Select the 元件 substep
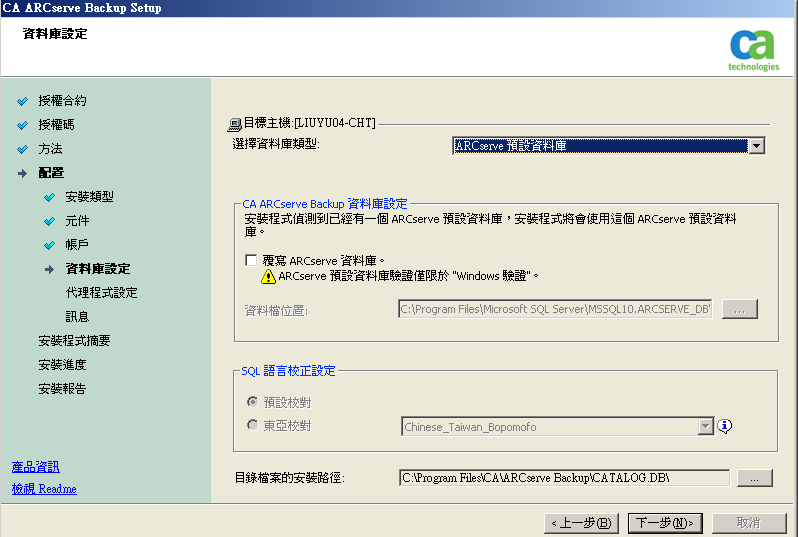This screenshot has width=798, height=537. point(77,221)
